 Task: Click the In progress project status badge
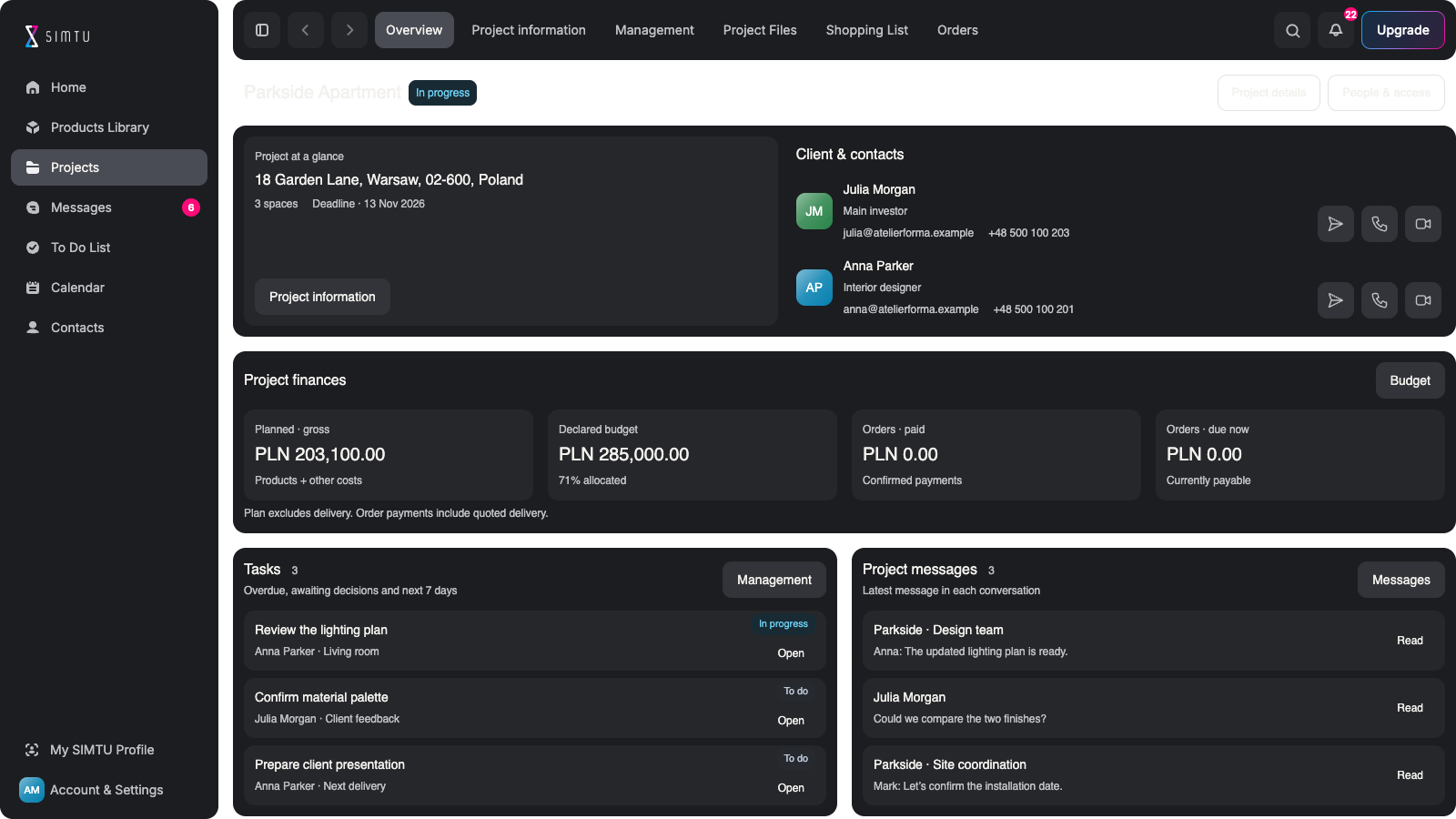(x=442, y=93)
